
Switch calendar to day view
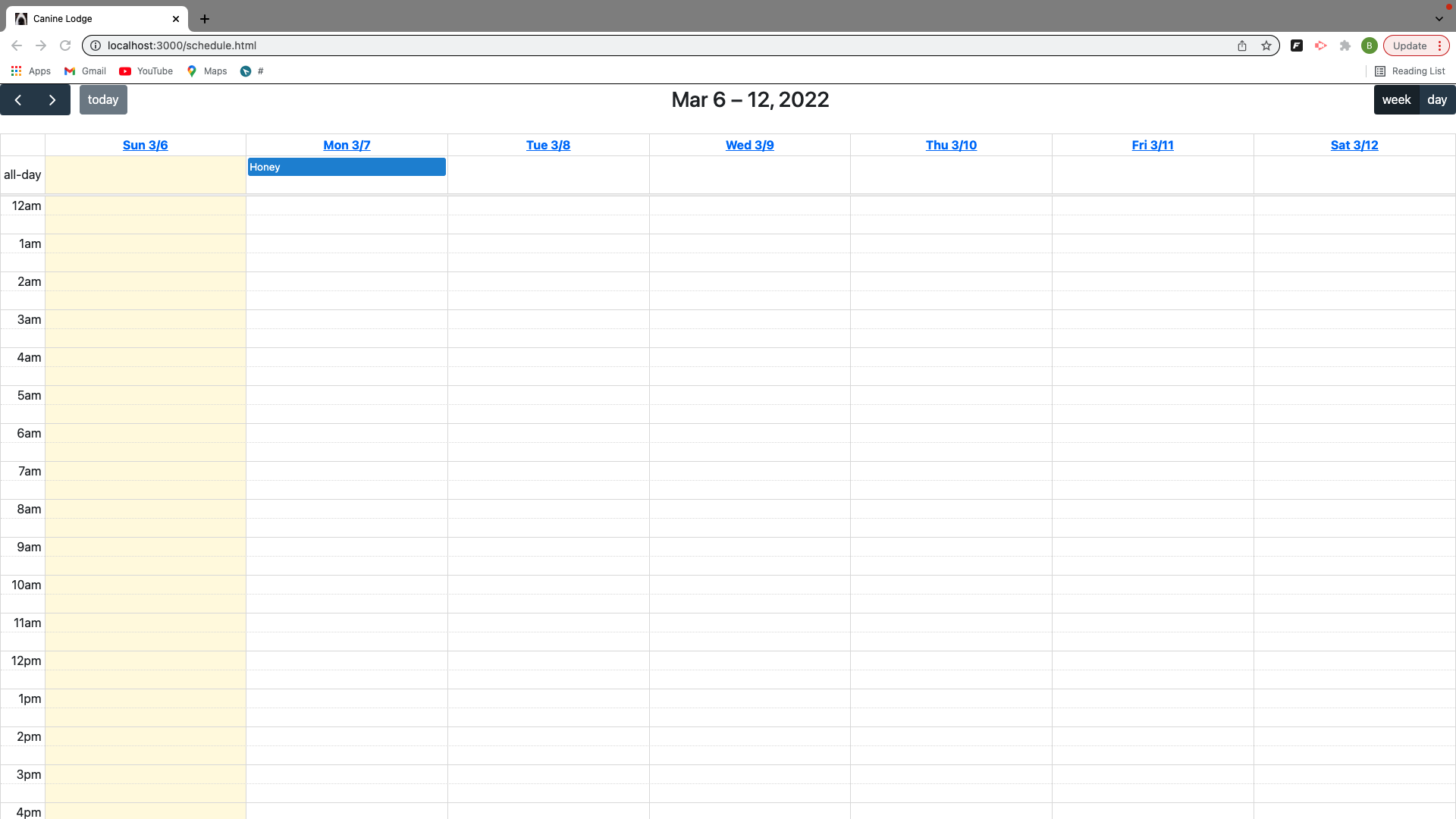tap(1437, 100)
